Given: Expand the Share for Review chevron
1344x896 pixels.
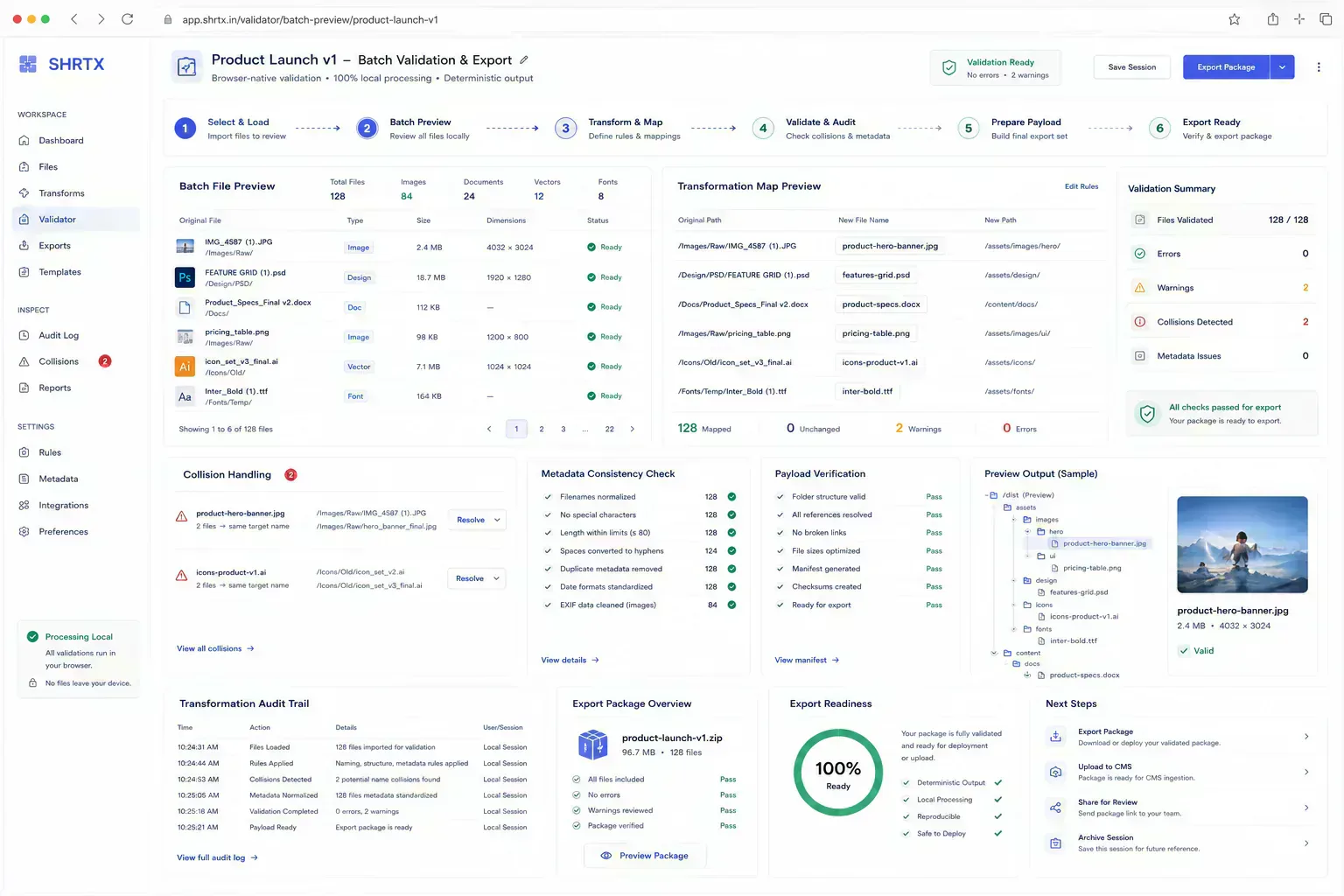Looking at the screenshot, I should point(1306,808).
